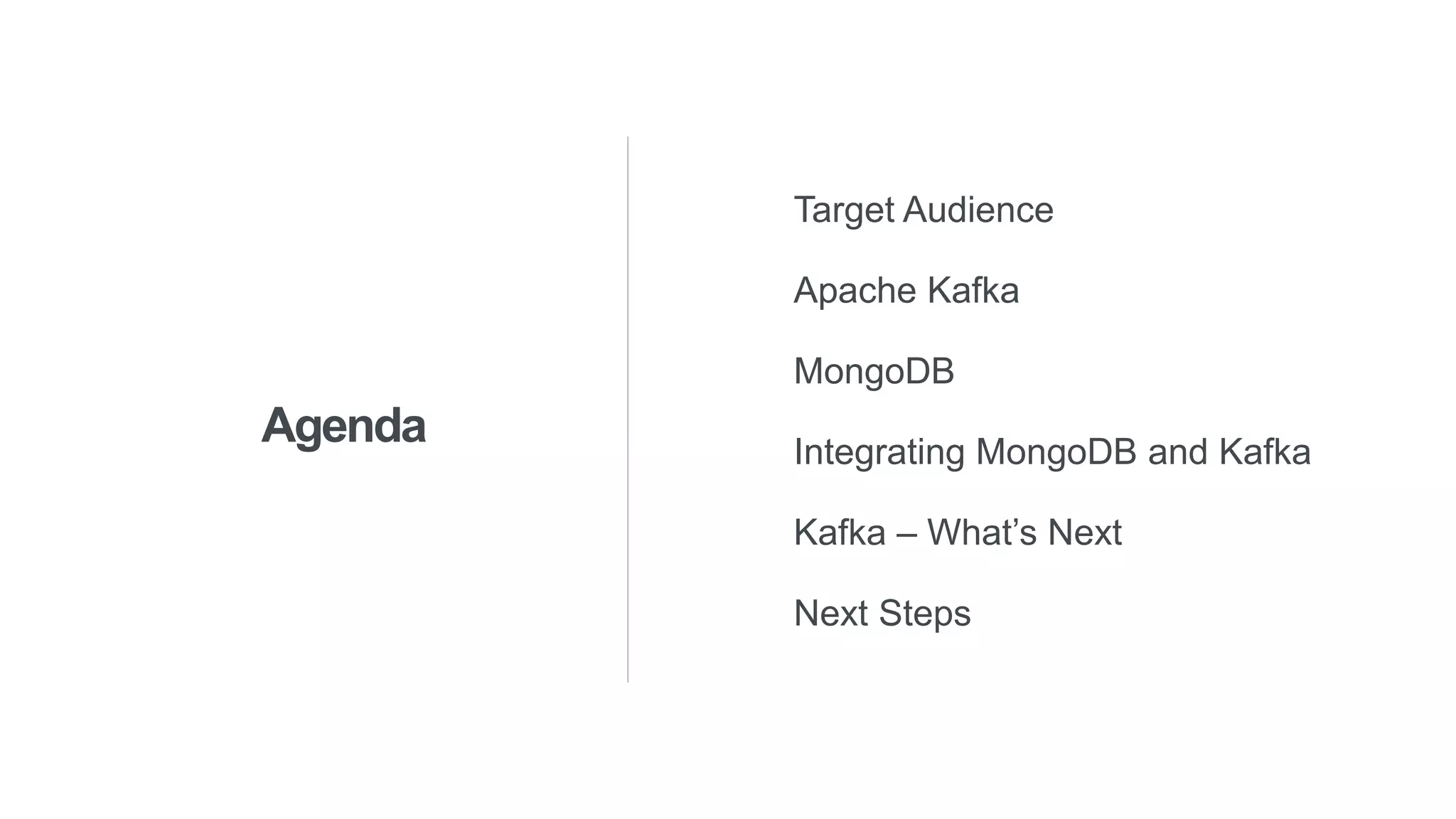Screen dimensions: 1456x819
Task: Click the word Steps
Action: pos(925,614)
